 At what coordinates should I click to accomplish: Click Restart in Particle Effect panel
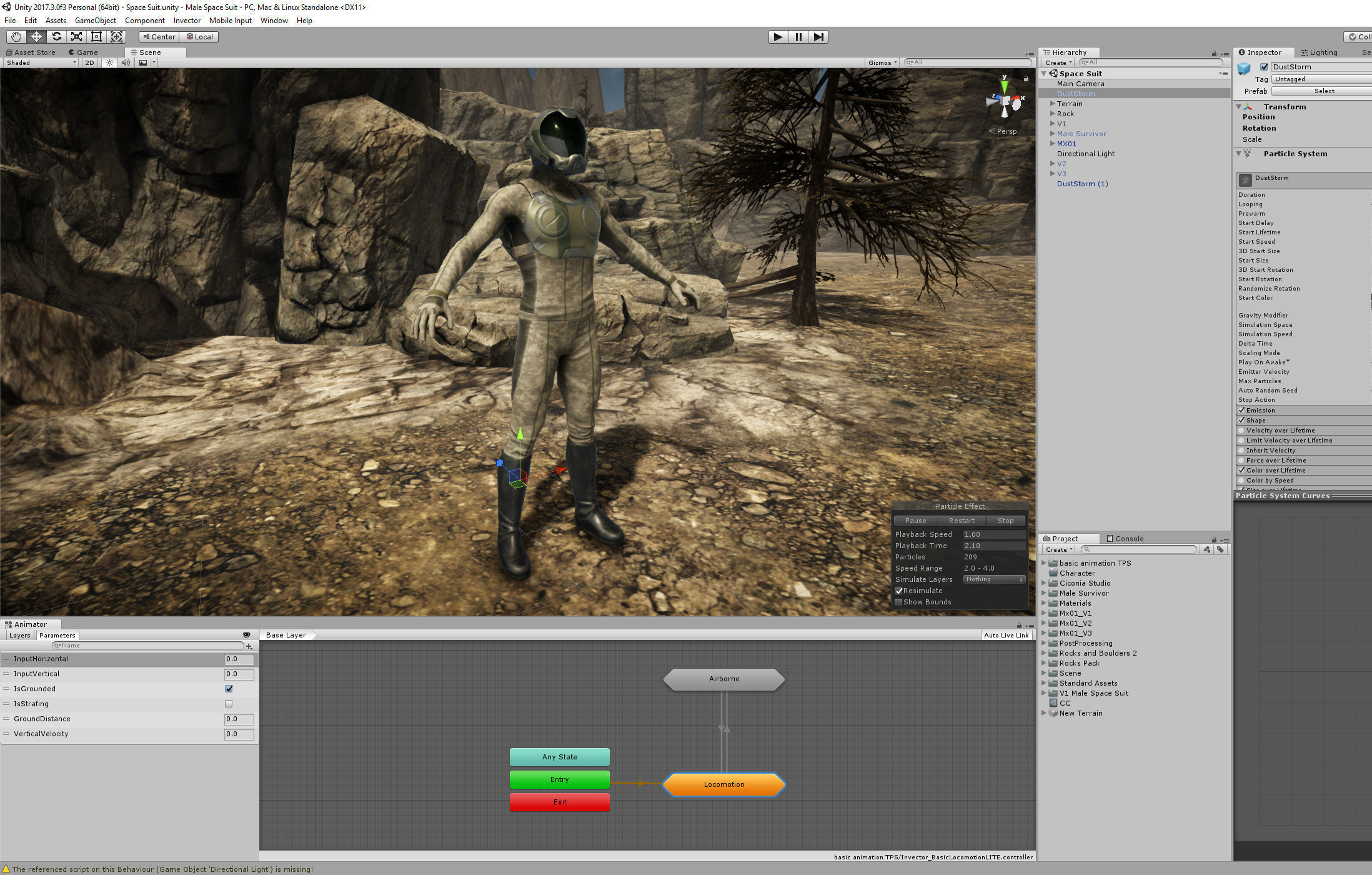pos(962,521)
